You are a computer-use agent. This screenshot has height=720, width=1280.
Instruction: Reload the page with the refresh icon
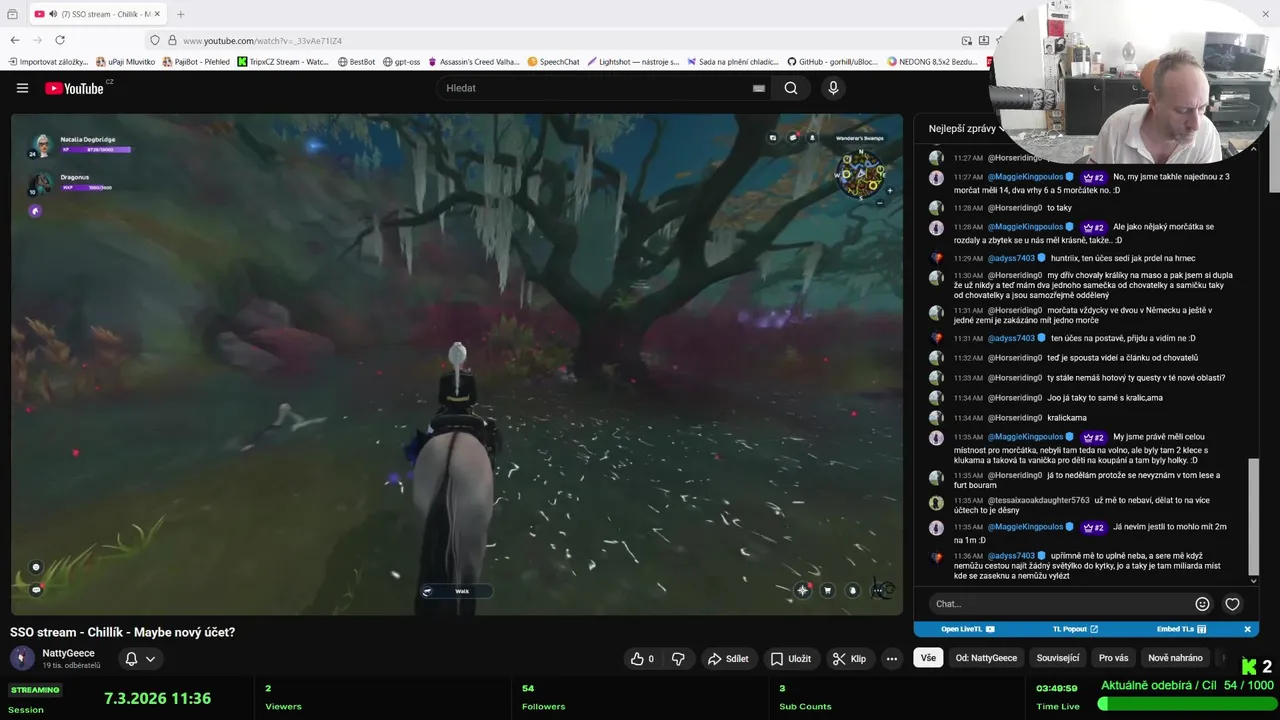click(60, 40)
